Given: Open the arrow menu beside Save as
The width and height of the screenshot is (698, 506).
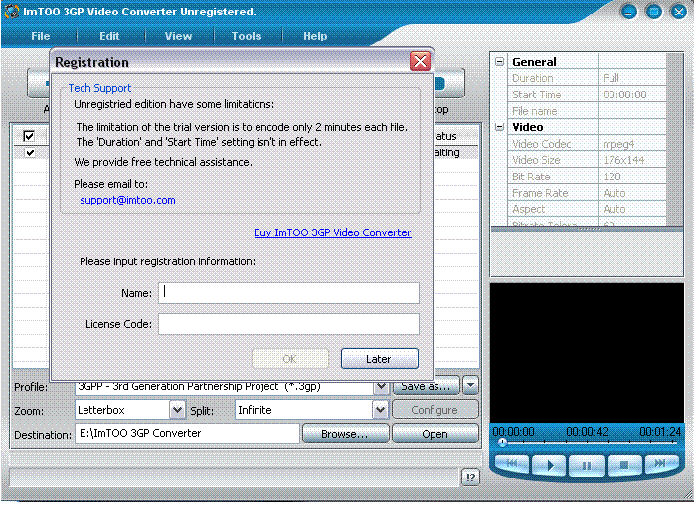Looking at the screenshot, I should (470, 386).
